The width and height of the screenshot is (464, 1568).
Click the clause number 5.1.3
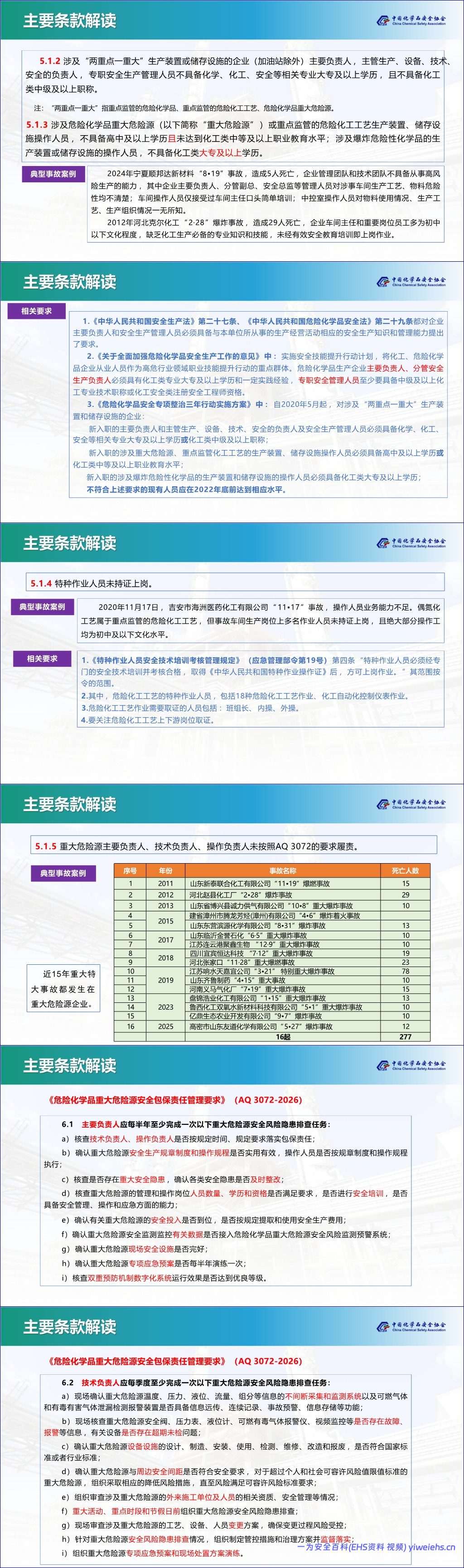(37, 125)
